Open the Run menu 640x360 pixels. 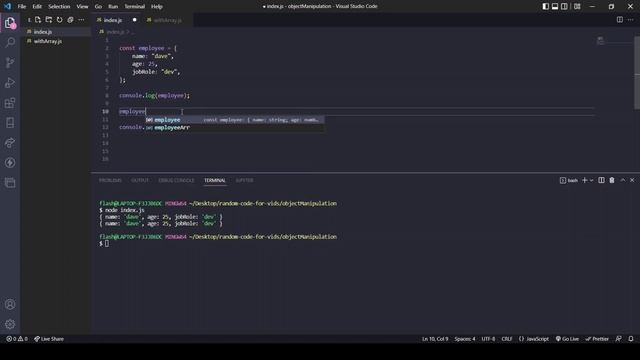coord(113,7)
